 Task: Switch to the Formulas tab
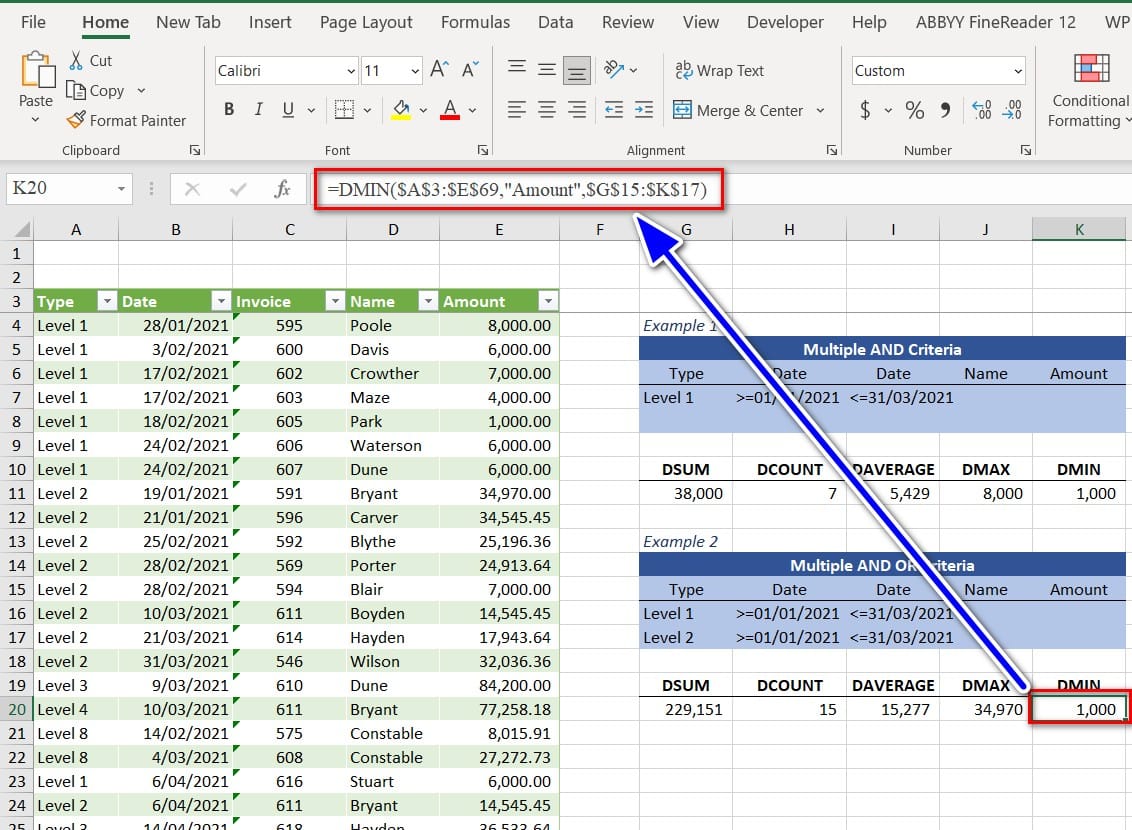475,22
